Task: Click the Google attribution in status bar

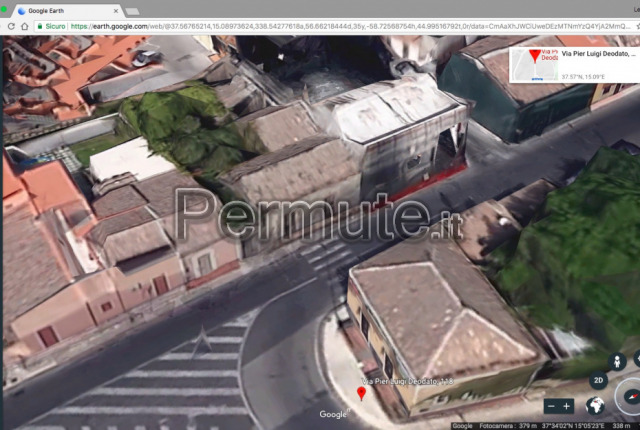Action: [x=462, y=426]
